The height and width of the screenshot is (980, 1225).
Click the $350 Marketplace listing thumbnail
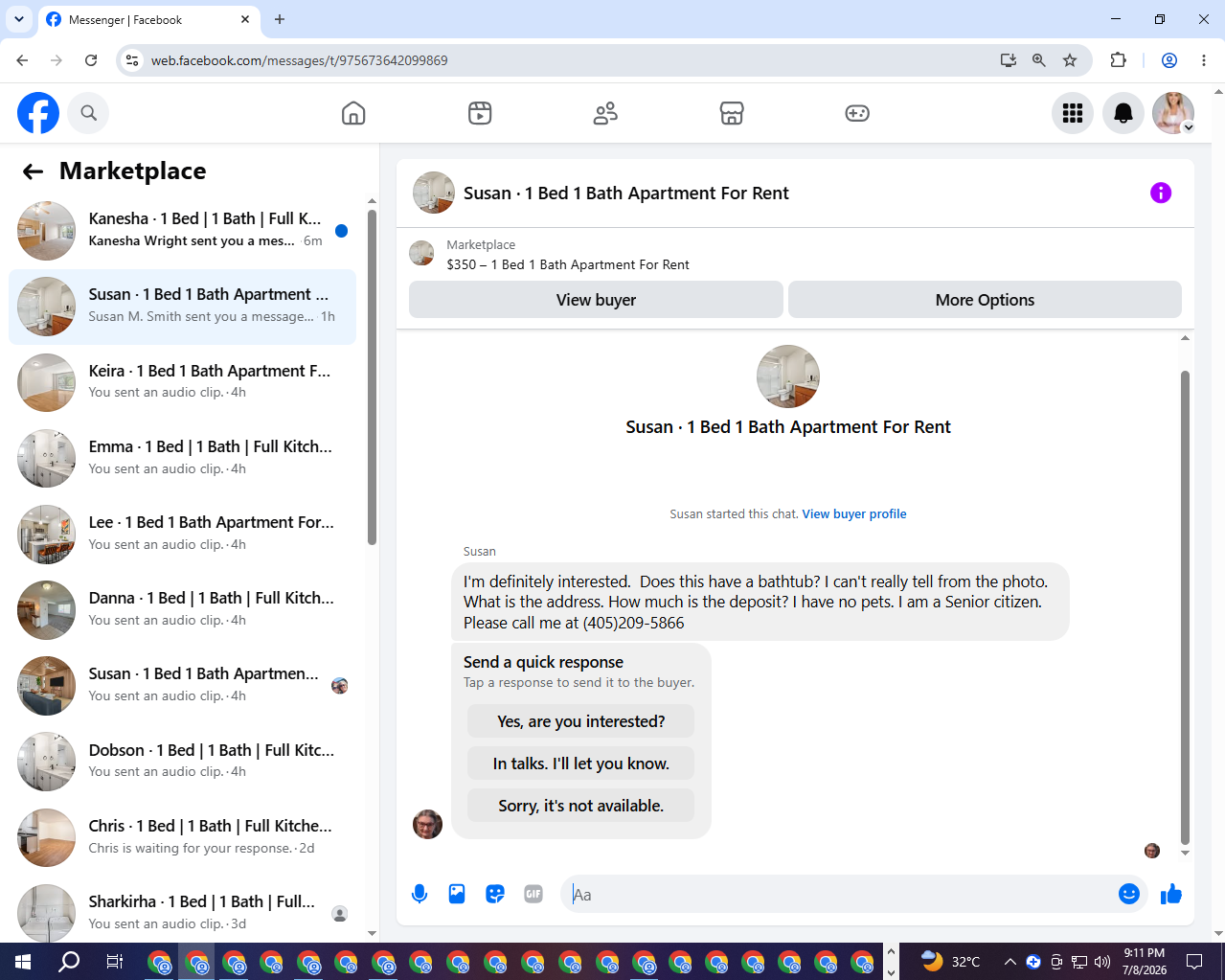421,254
